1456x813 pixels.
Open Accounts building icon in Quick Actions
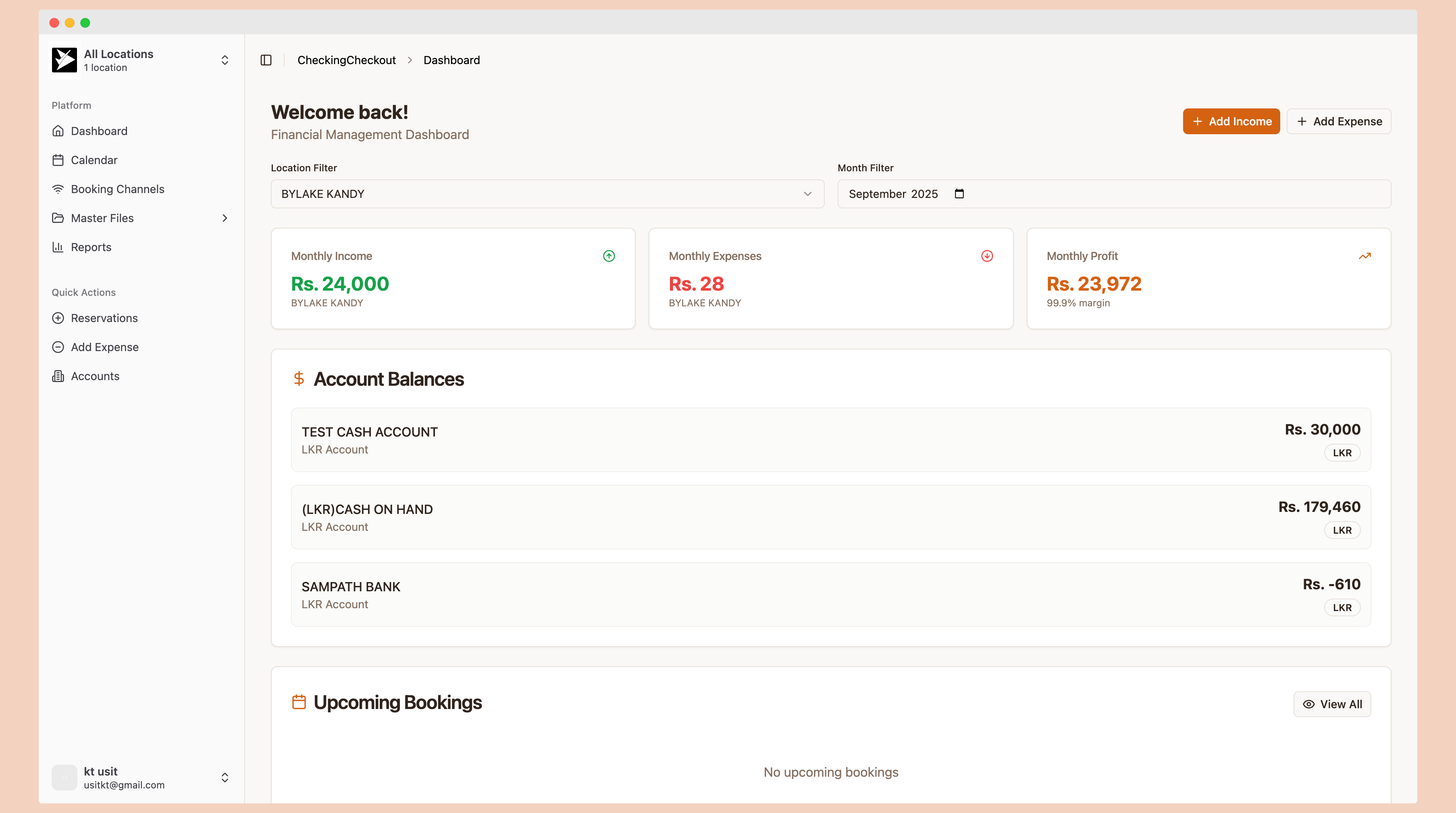[x=58, y=376]
